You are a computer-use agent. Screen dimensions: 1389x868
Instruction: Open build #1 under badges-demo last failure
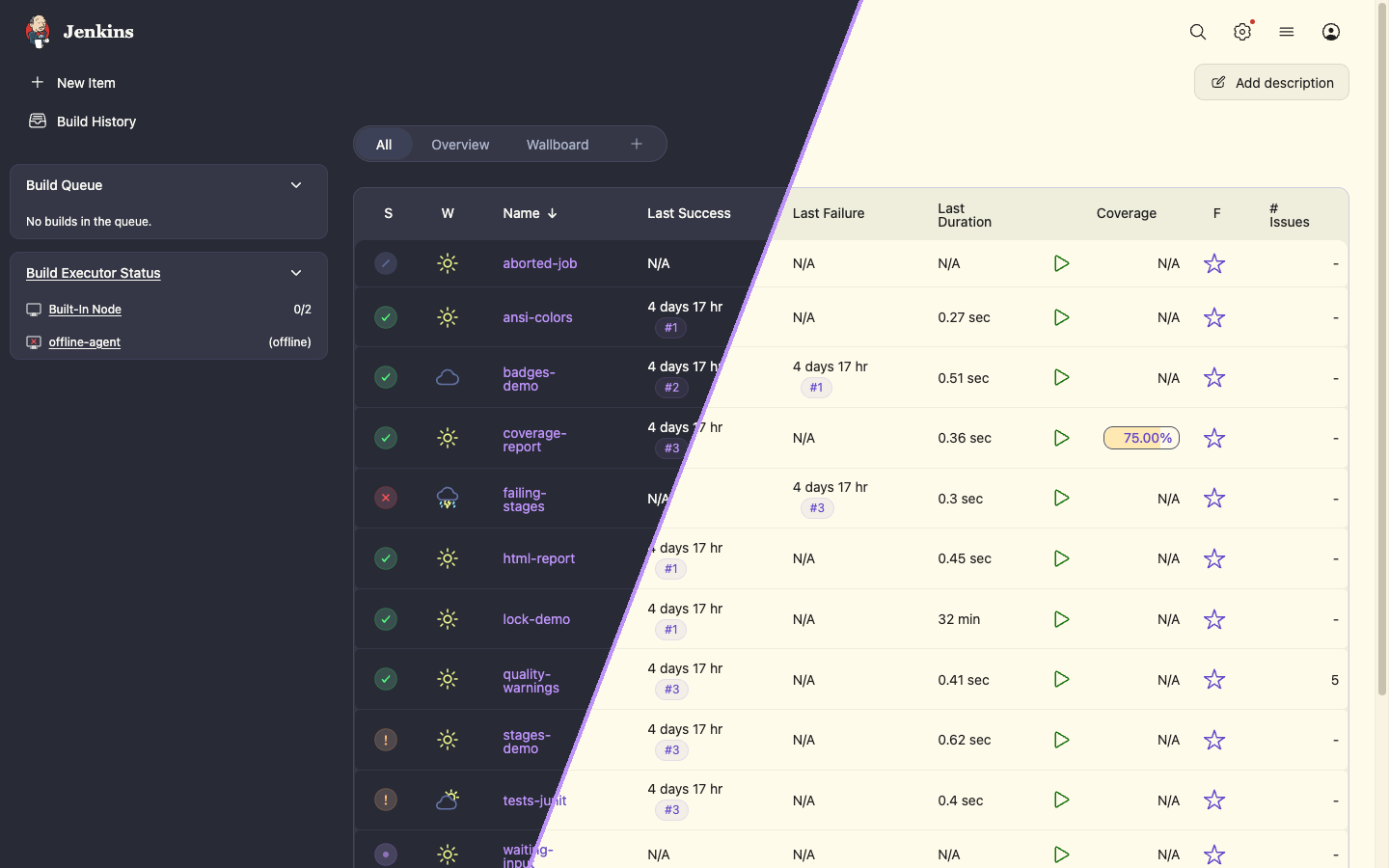816,388
